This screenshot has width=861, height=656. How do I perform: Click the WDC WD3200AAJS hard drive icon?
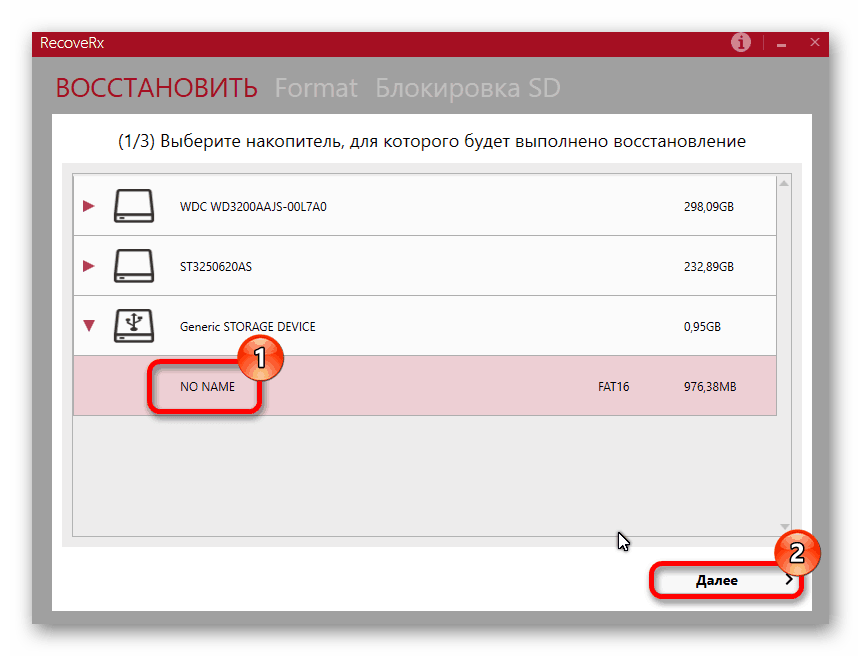pos(133,206)
